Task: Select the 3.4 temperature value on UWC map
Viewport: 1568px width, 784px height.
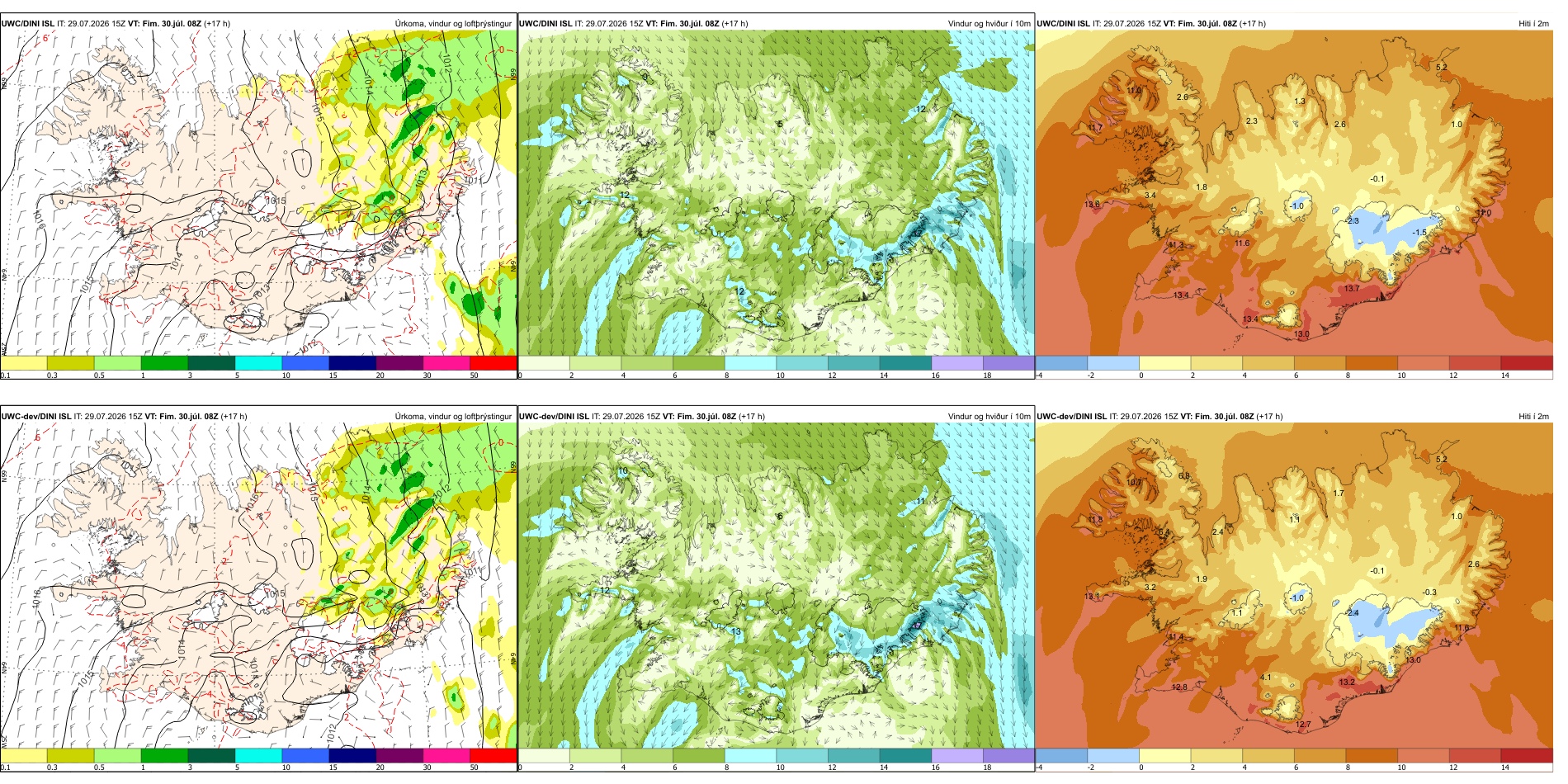Action: pyautogui.click(x=1150, y=196)
